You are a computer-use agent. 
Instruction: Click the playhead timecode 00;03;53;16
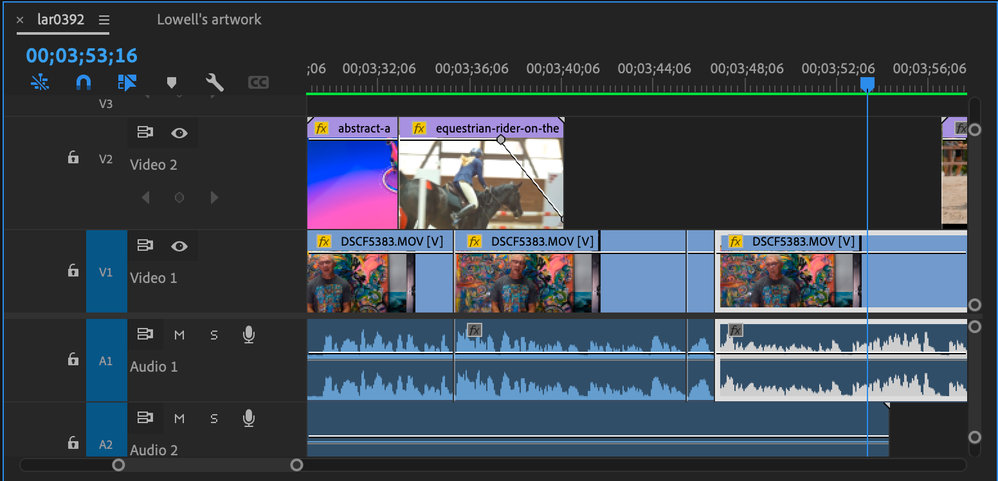81,55
